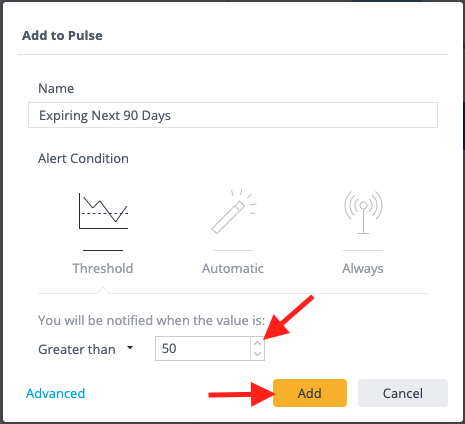The image size is (465, 424).
Task: Click the underline beneath the Threshold icon
Action: 103,250
